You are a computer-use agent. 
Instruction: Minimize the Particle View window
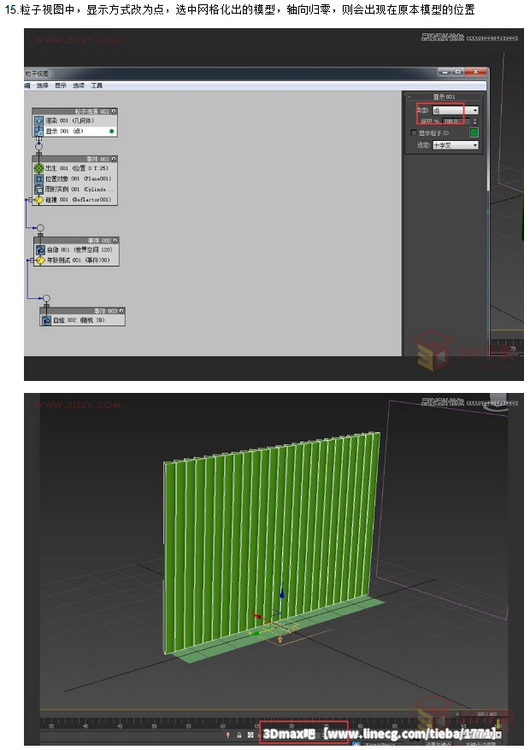(x=445, y=72)
